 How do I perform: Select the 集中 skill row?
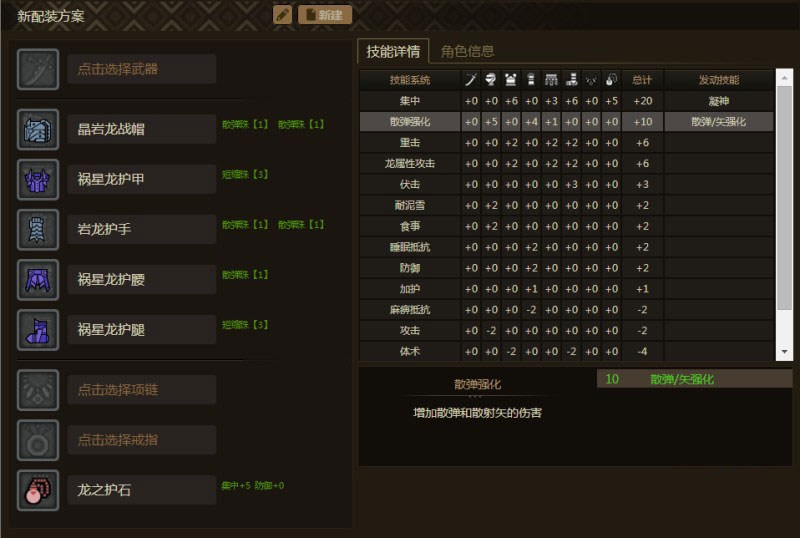[409, 100]
